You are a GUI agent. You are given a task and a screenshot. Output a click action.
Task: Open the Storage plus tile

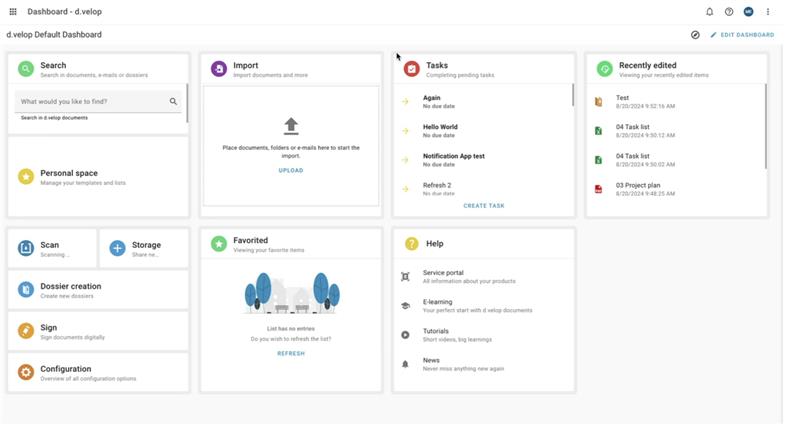(144, 248)
